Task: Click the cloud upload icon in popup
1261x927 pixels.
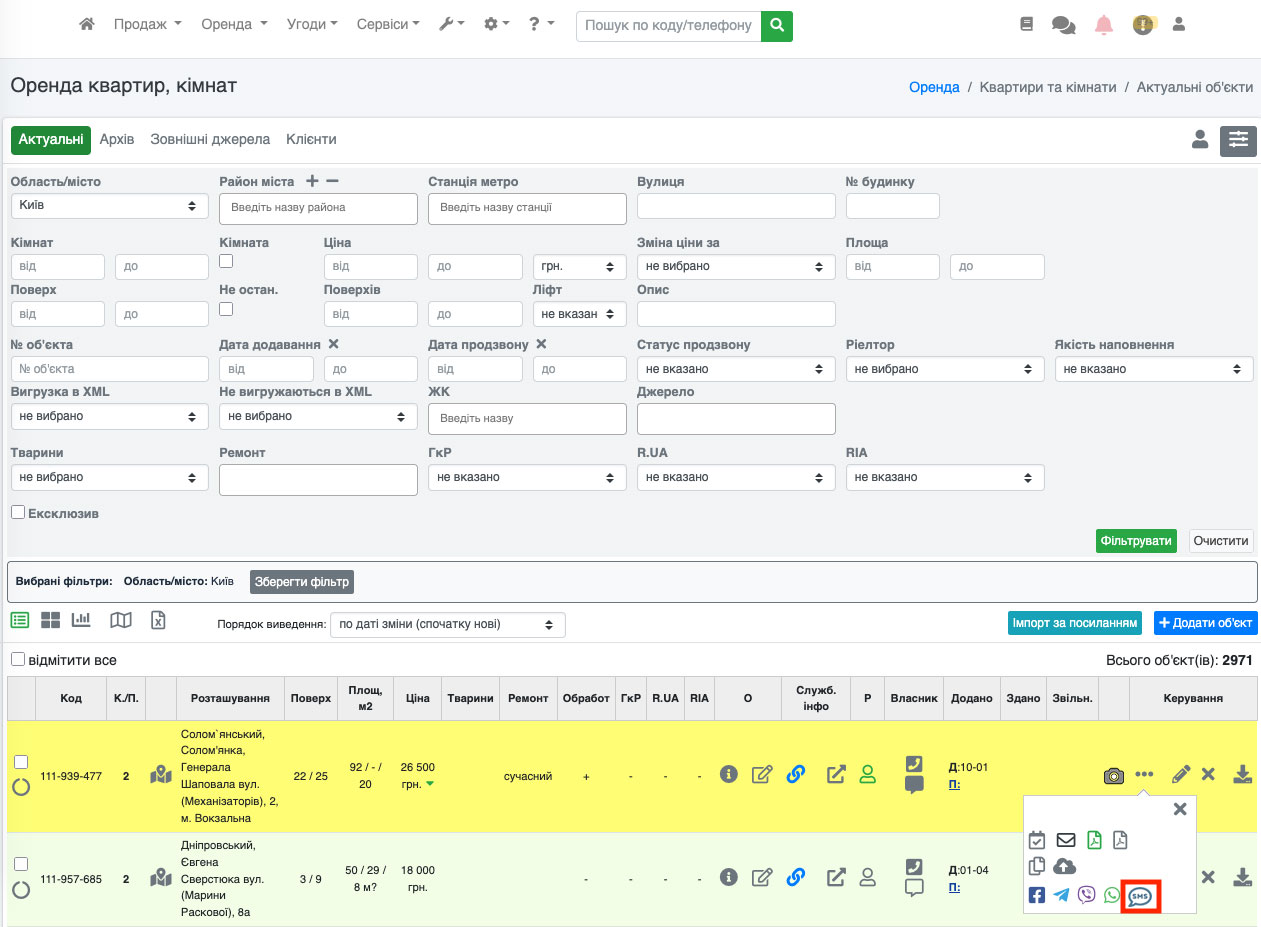Action: (x=1065, y=866)
